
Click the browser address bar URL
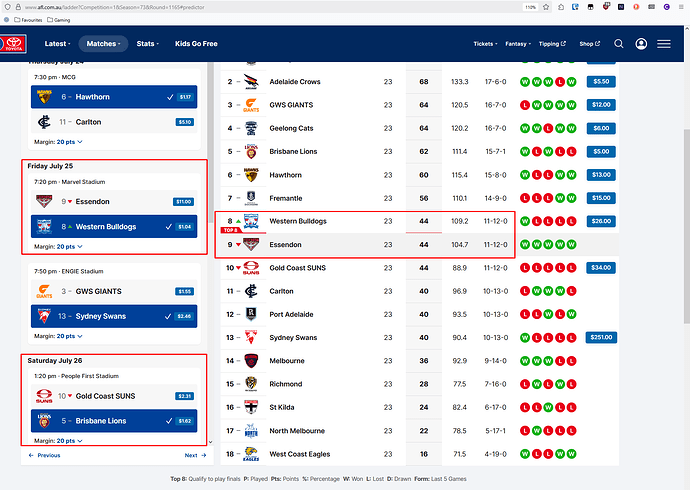114,7
